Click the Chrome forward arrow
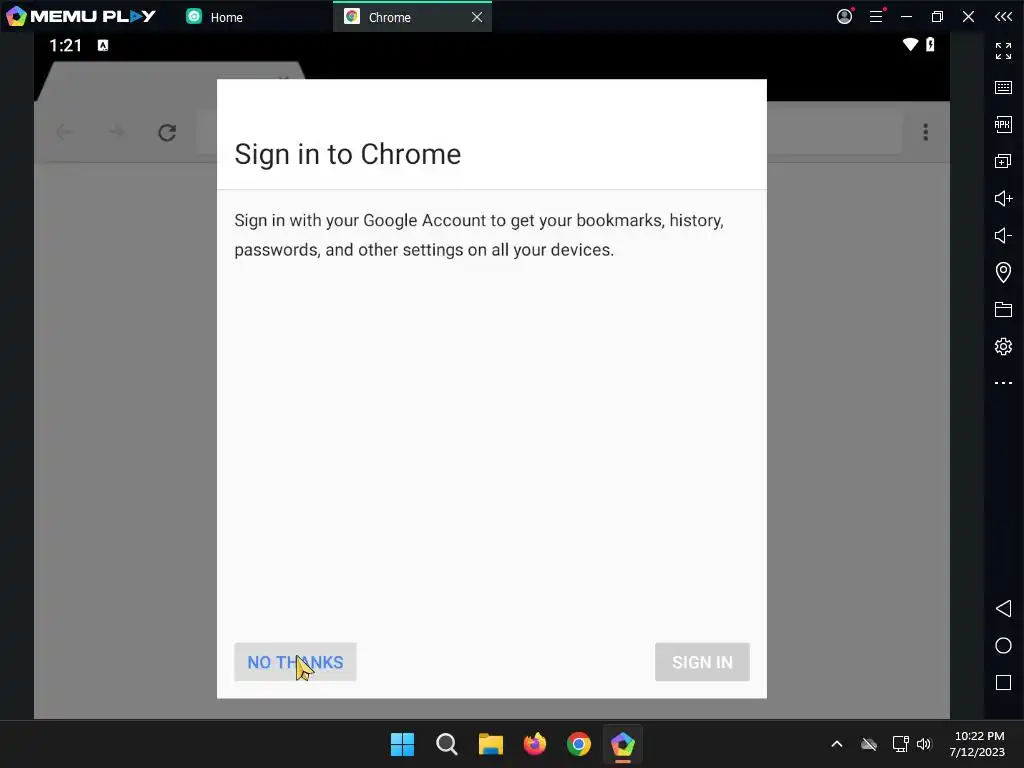Image resolution: width=1024 pixels, height=768 pixels. tap(116, 133)
